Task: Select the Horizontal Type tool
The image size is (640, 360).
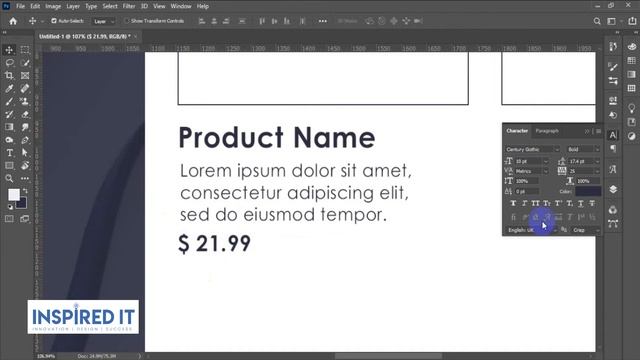Action: coord(9,153)
